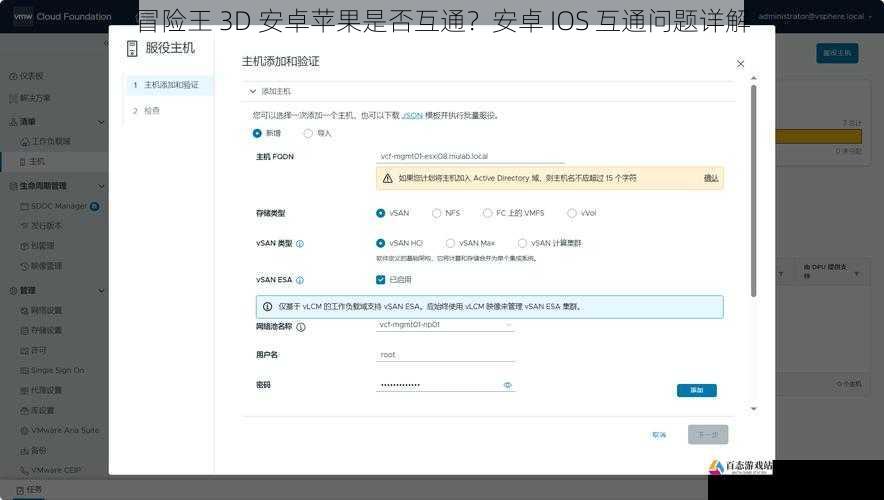The height and width of the screenshot is (500, 884).
Task: Collapse sidebar with the double-arrow icon
Action: tap(106, 43)
